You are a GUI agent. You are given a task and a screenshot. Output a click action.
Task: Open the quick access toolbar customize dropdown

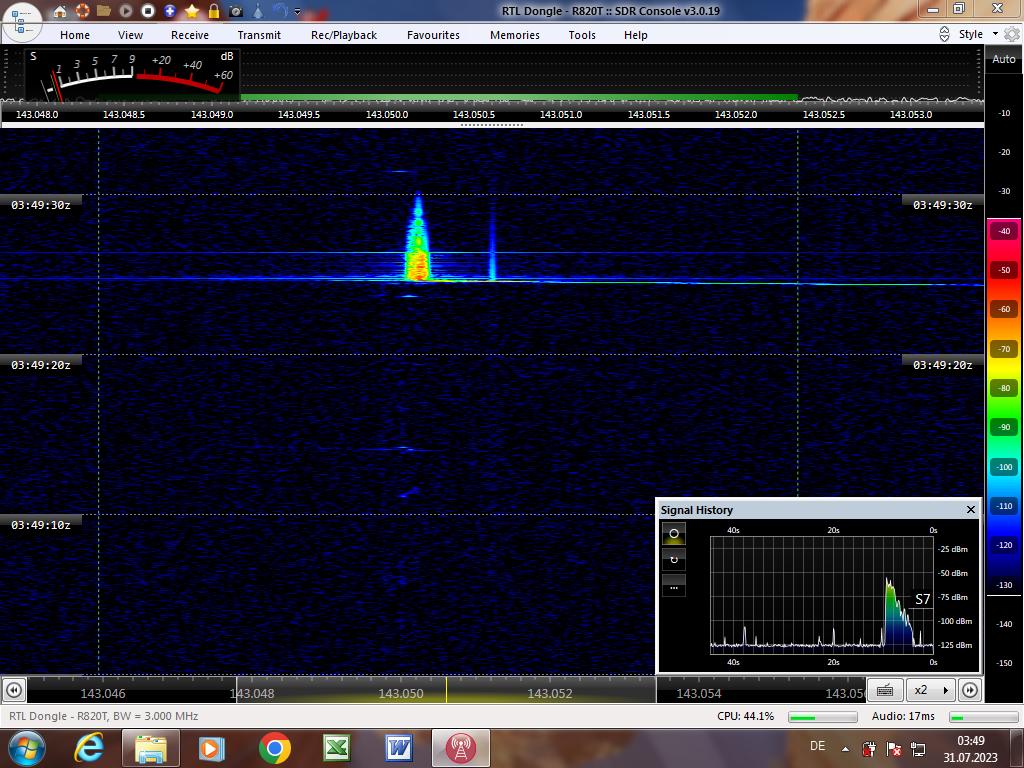point(297,11)
